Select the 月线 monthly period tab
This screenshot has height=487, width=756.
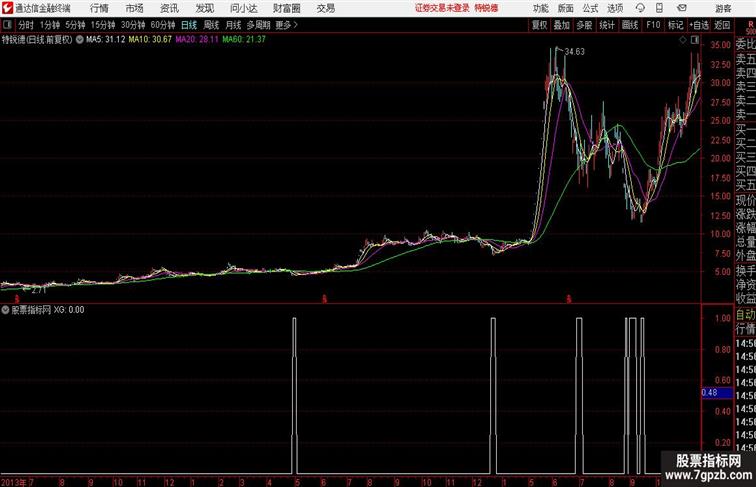tap(233, 25)
